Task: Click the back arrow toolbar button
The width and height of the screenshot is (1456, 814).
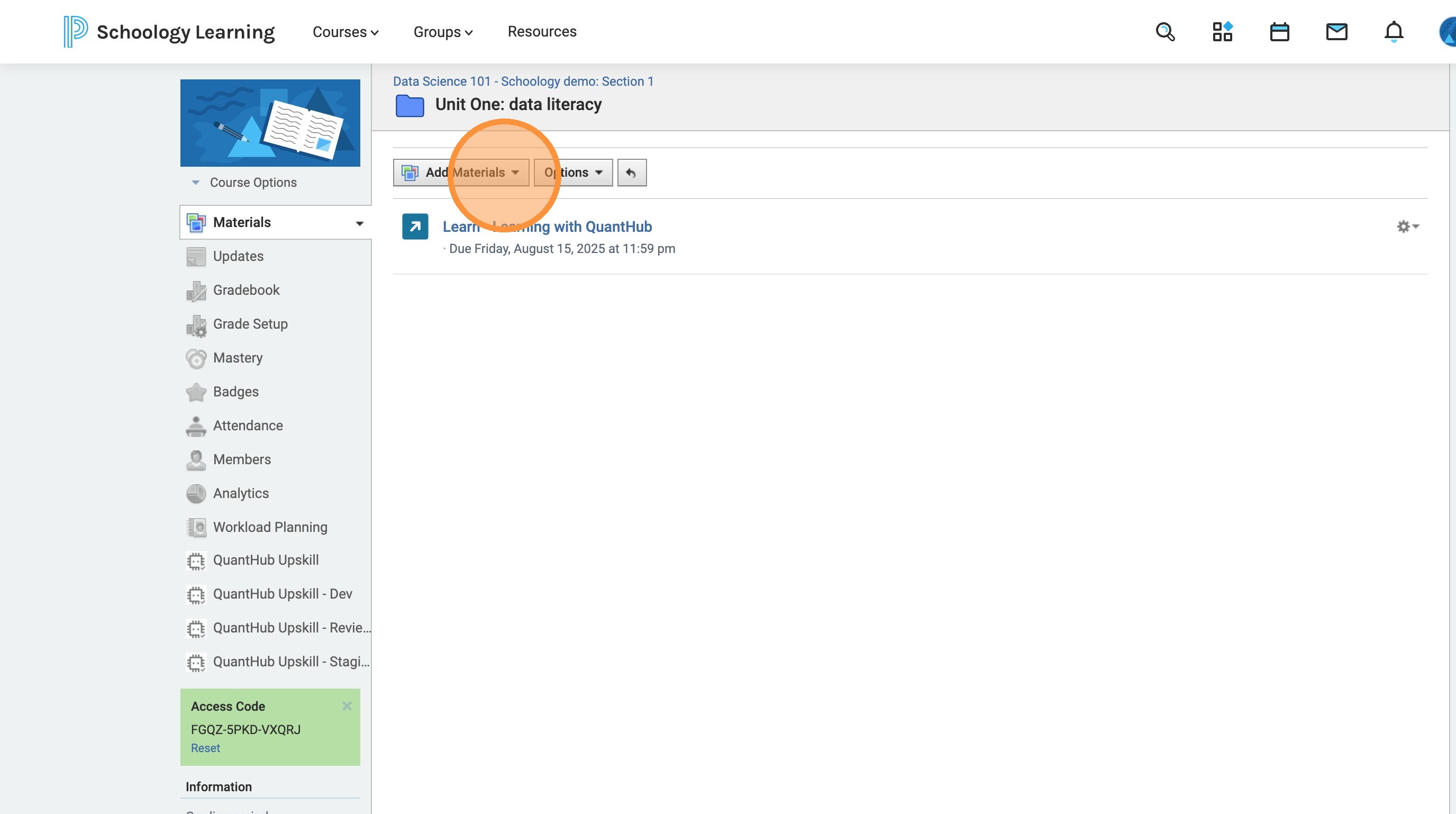Action: [x=631, y=173]
